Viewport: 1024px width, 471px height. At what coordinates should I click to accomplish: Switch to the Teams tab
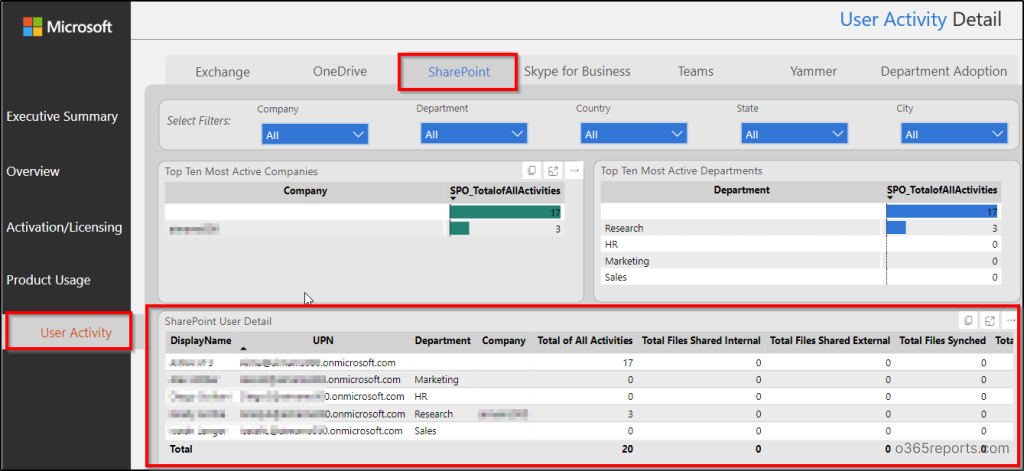pyautogui.click(x=696, y=71)
